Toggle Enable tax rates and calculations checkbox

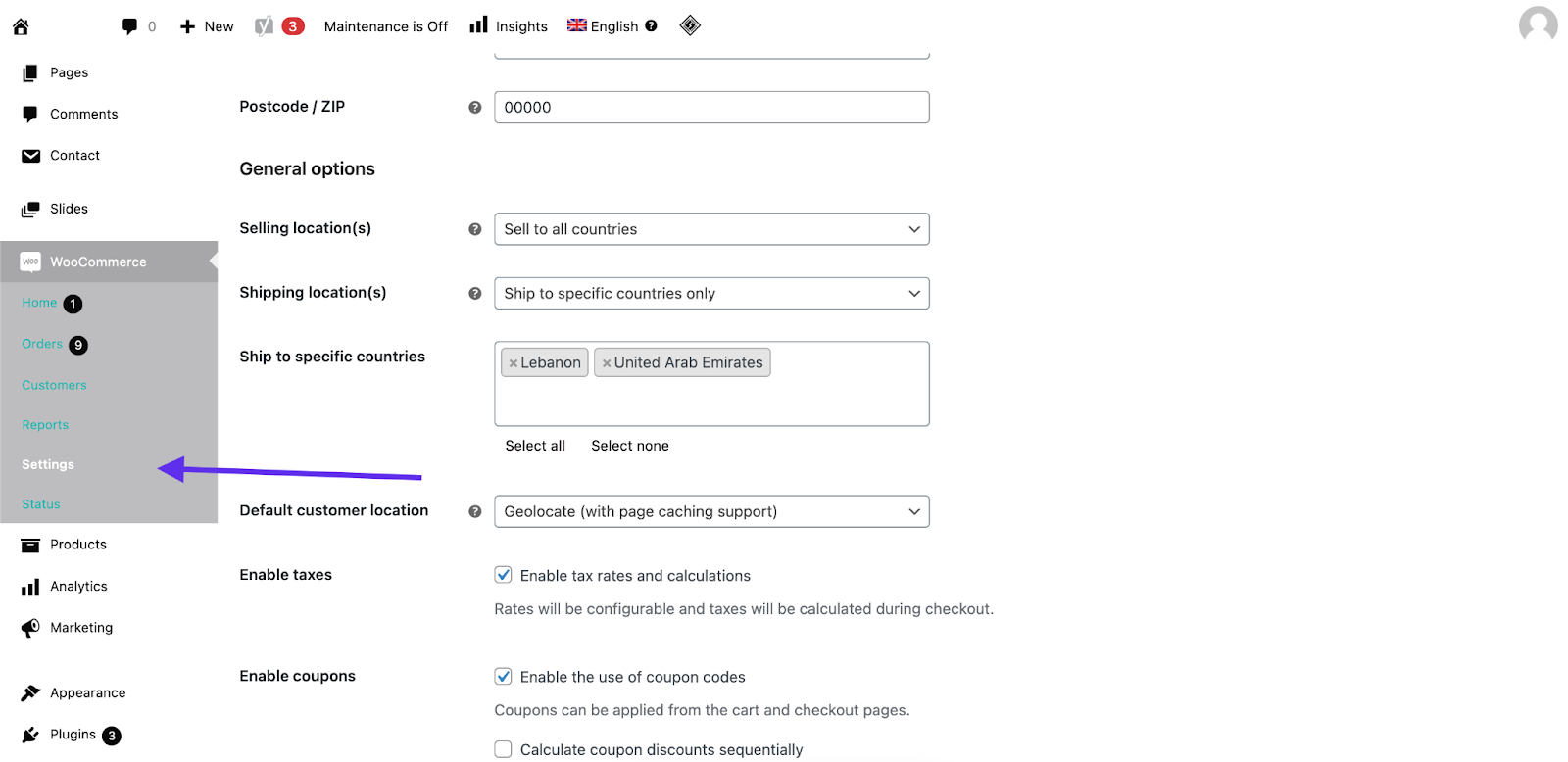coord(504,575)
